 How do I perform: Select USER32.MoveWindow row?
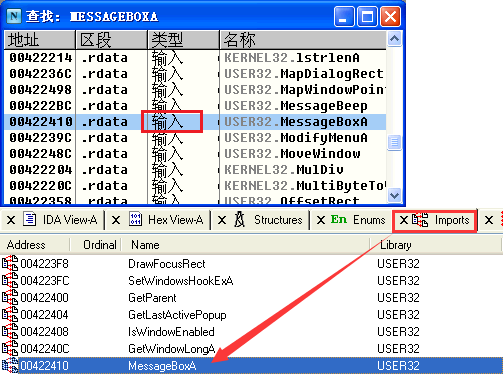[195, 154]
